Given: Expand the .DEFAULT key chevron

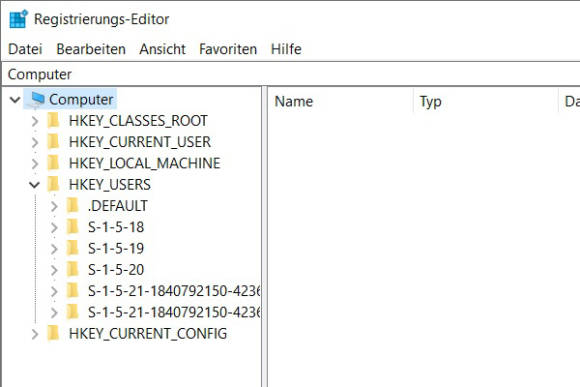Looking at the screenshot, I should pyautogui.click(x=54, y=206).
